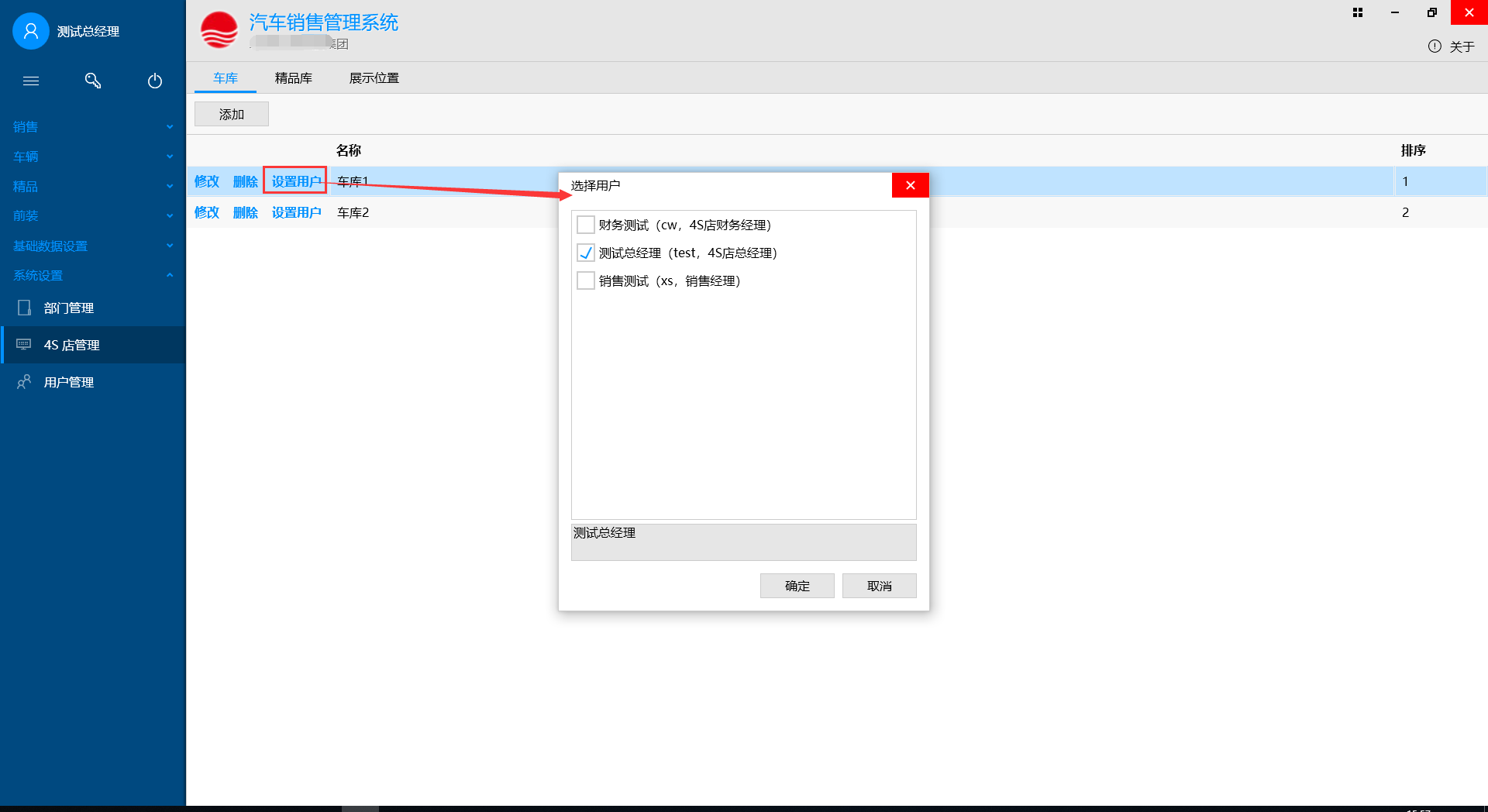Click the 关于 info icon
1488x812 pixels.
click(1435, 46)
